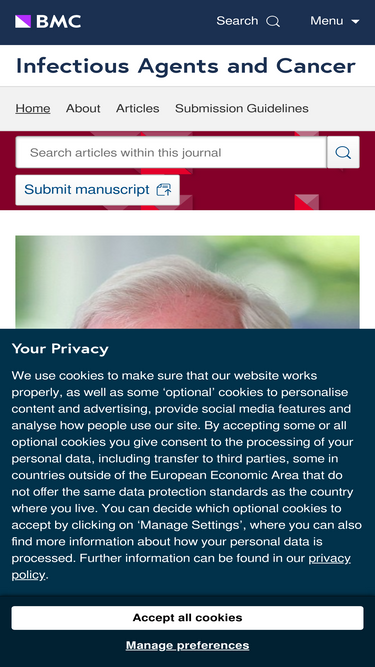Expand the Menu dropdown arrow

355,22
